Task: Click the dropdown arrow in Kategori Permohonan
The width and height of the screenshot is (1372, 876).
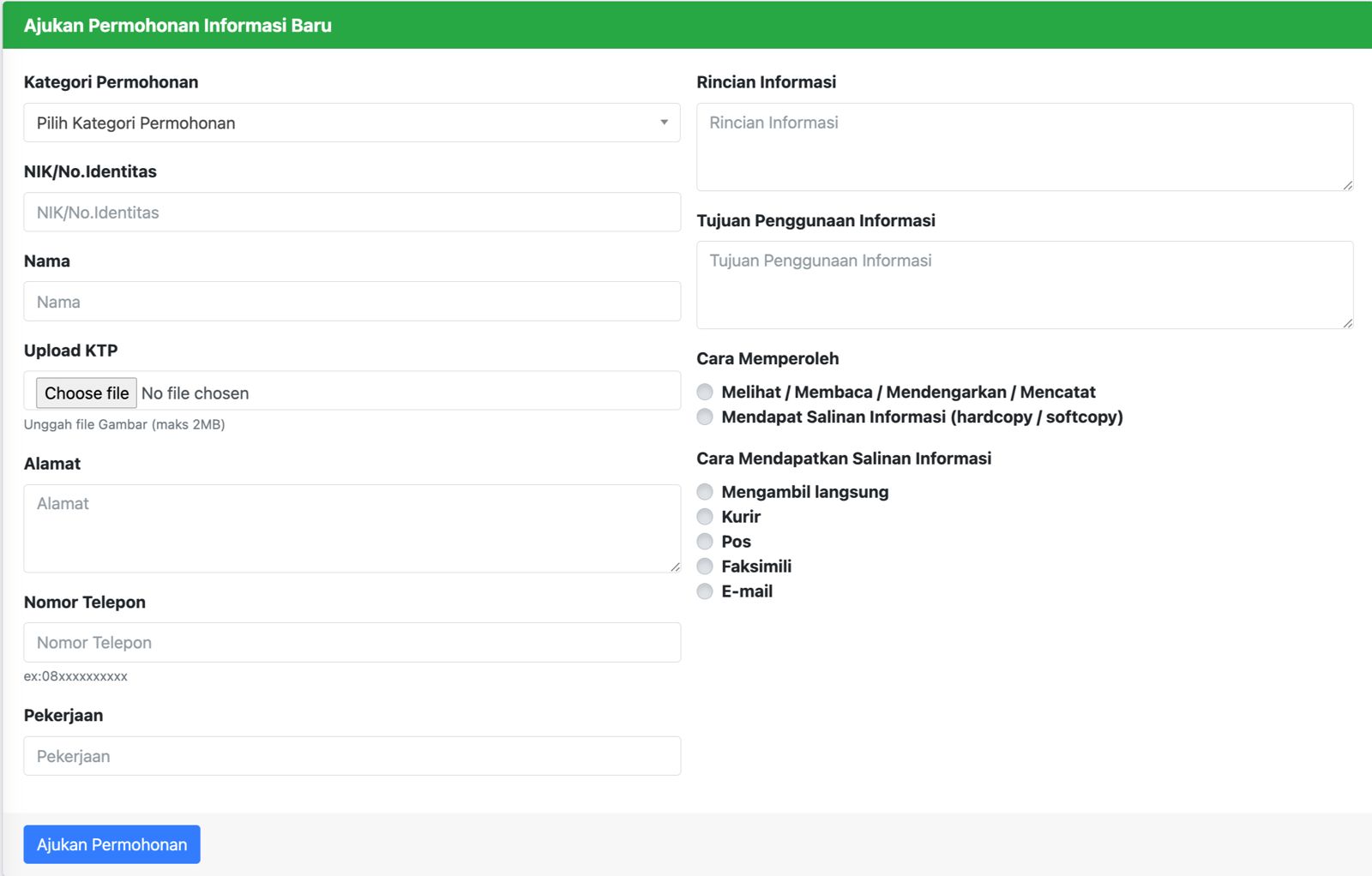Action: pos(664,123)
